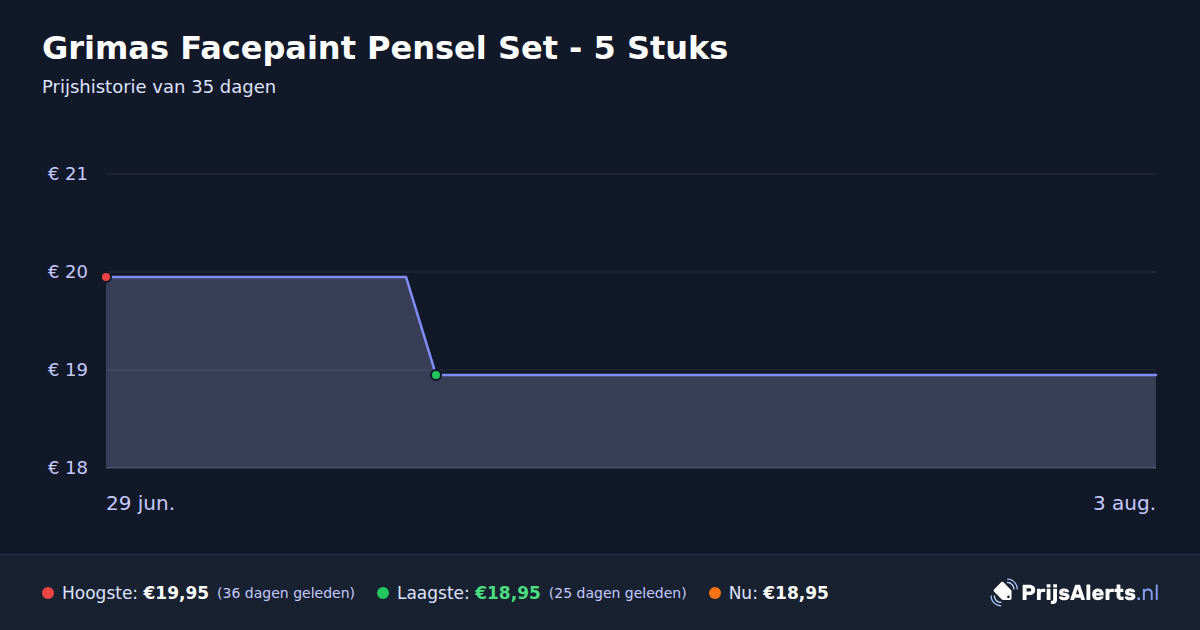Image resolution: width=1200 pixels, height=630 pixels.
Task: Select the € 21 axis label
Action: pyautogui.click(x=68, y=174)
